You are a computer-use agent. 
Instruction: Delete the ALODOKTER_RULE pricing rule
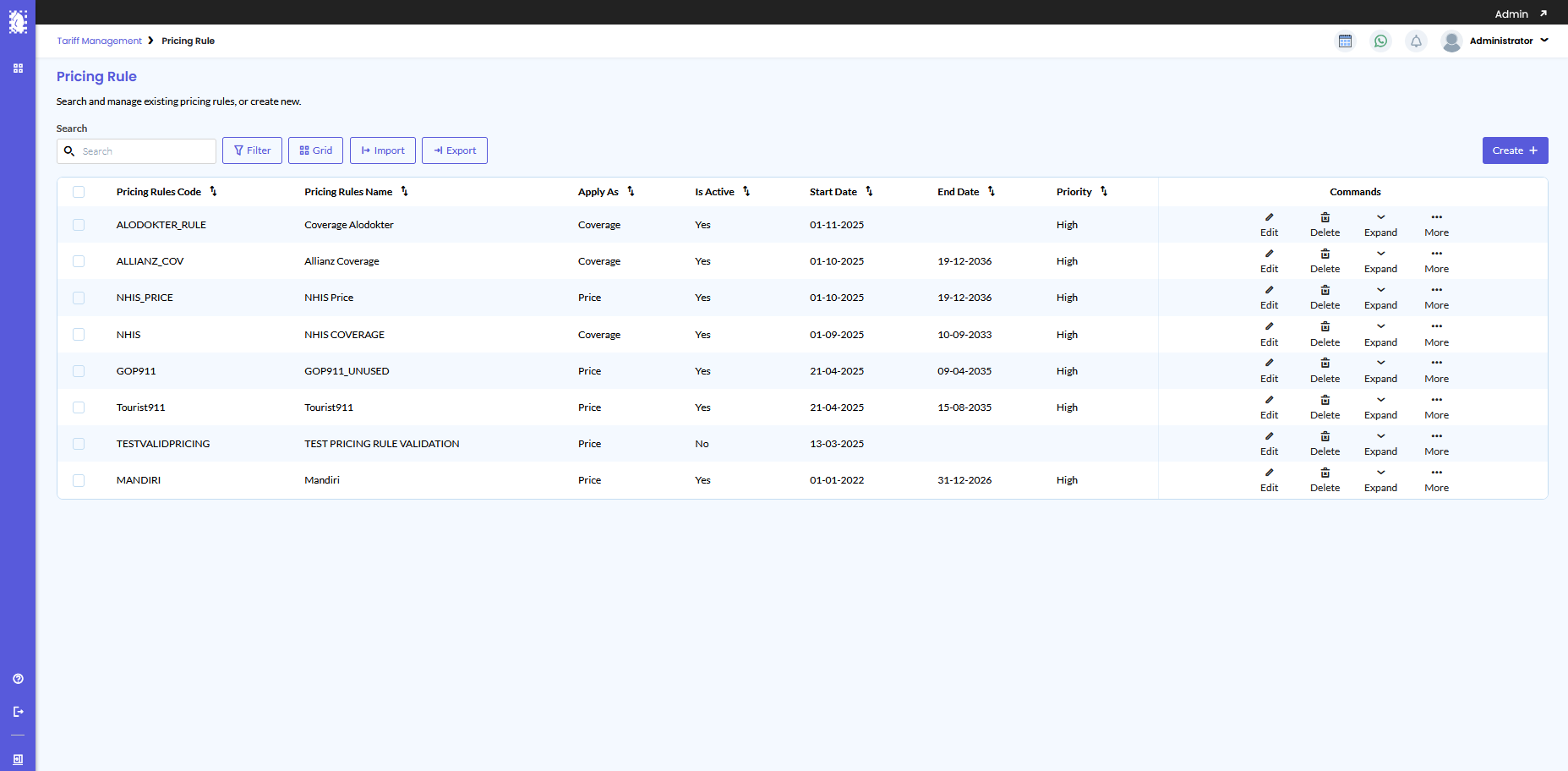[1325, 225]
